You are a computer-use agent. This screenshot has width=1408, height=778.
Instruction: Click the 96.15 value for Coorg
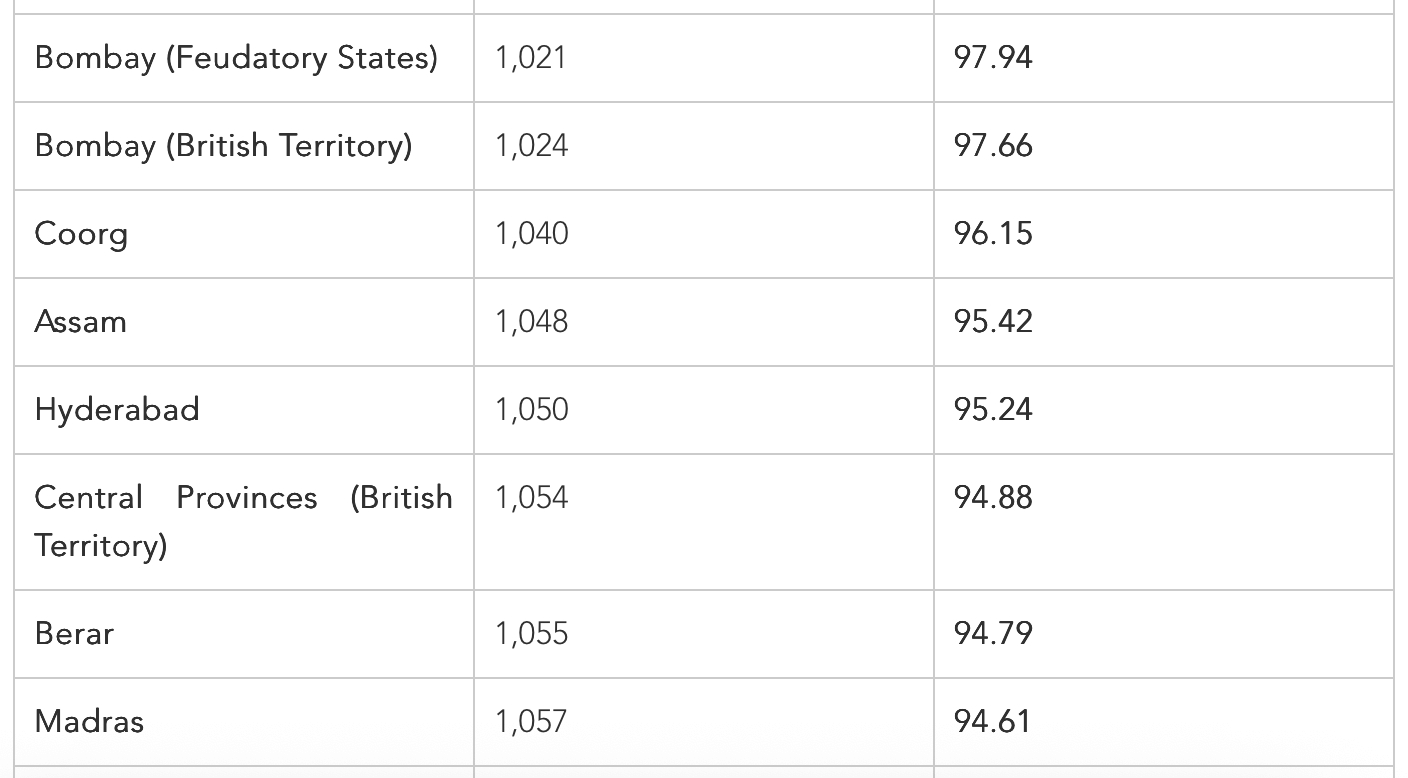[x=993, y=234]
